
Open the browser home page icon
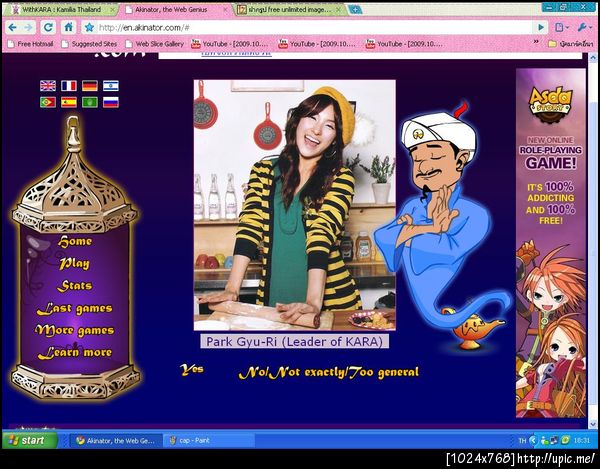coord(68,27)
